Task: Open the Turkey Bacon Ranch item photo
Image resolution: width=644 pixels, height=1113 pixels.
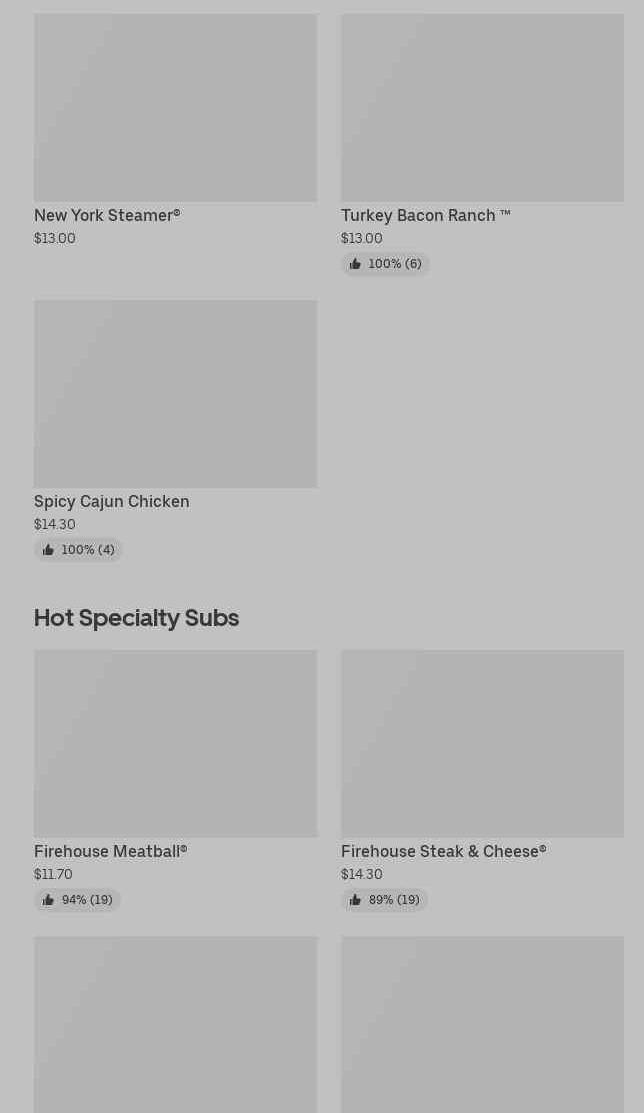Action: point(482,108)
